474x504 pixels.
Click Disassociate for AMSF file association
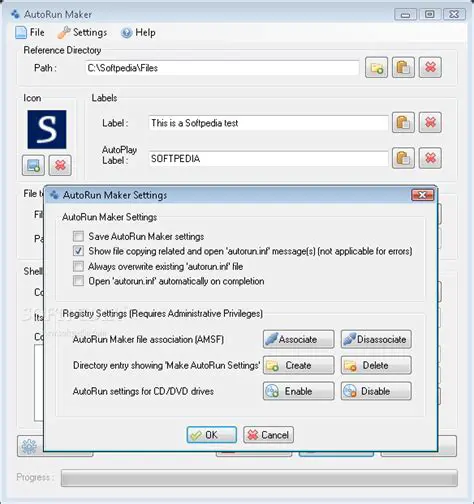coord(376,339)
